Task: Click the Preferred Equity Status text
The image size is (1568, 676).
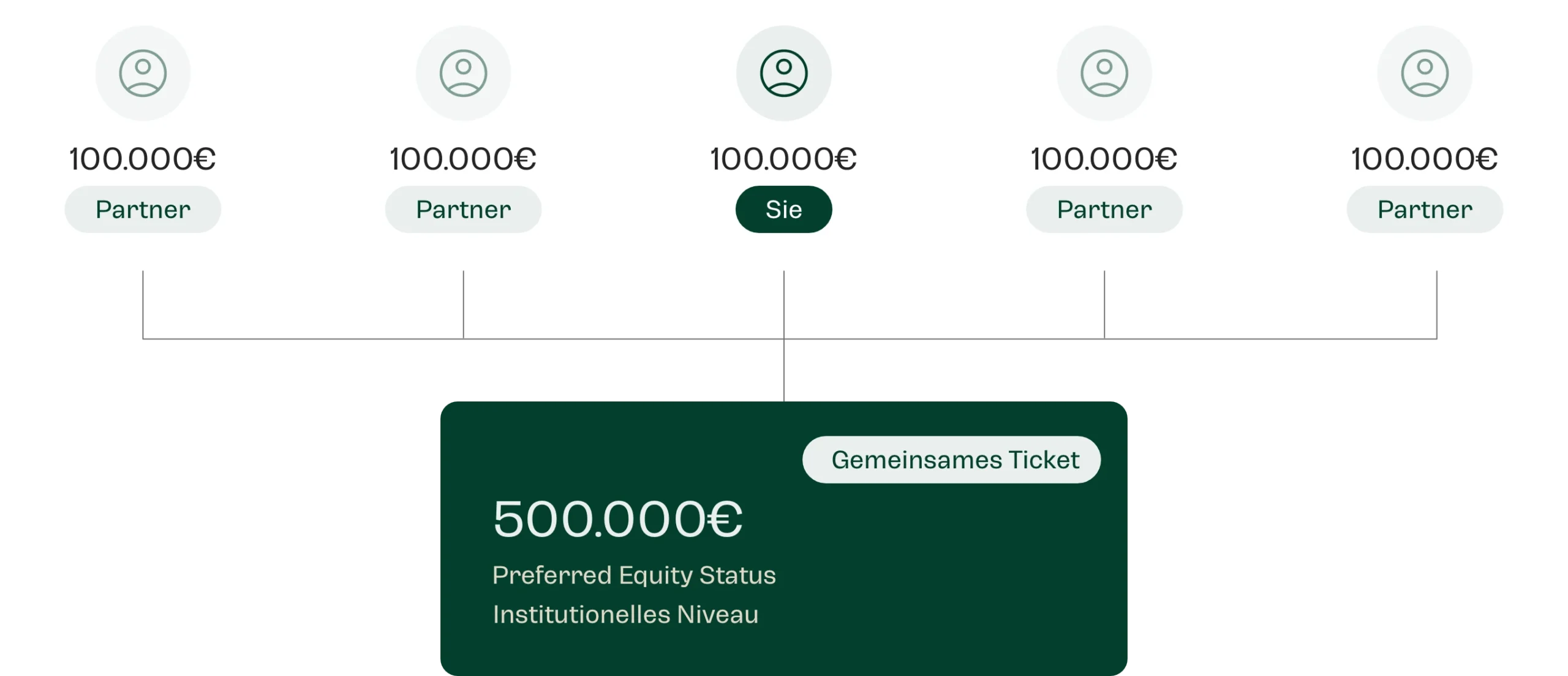Action: [634, 575]
